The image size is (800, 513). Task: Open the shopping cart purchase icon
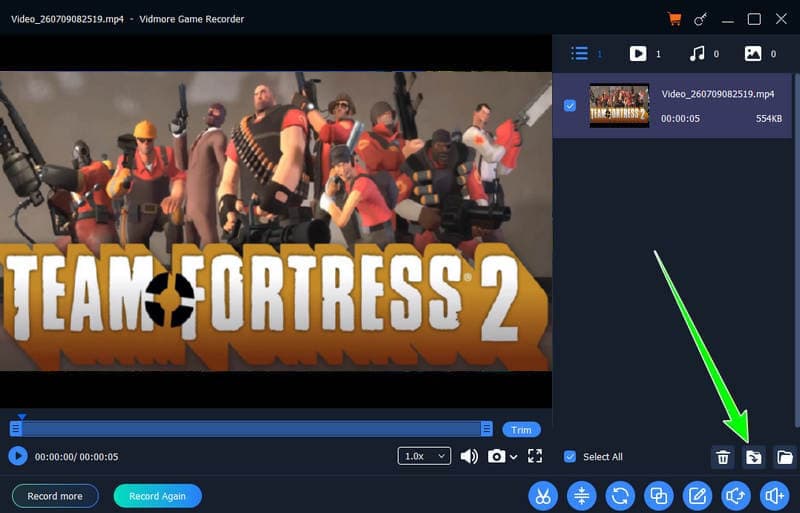click(x=674, y=19)
